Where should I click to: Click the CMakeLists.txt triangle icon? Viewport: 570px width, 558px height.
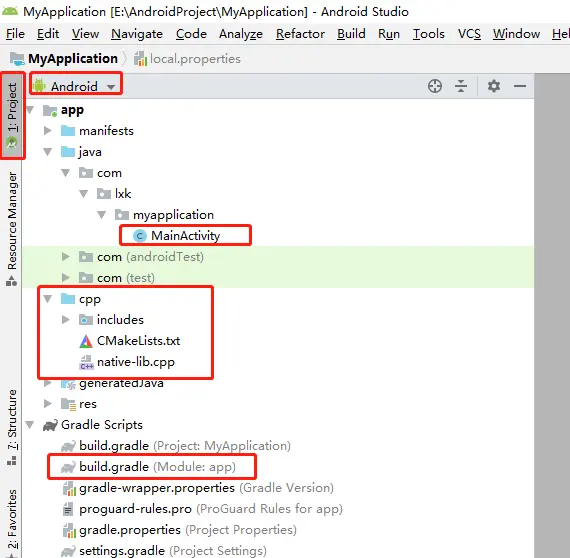pos(86,341)
